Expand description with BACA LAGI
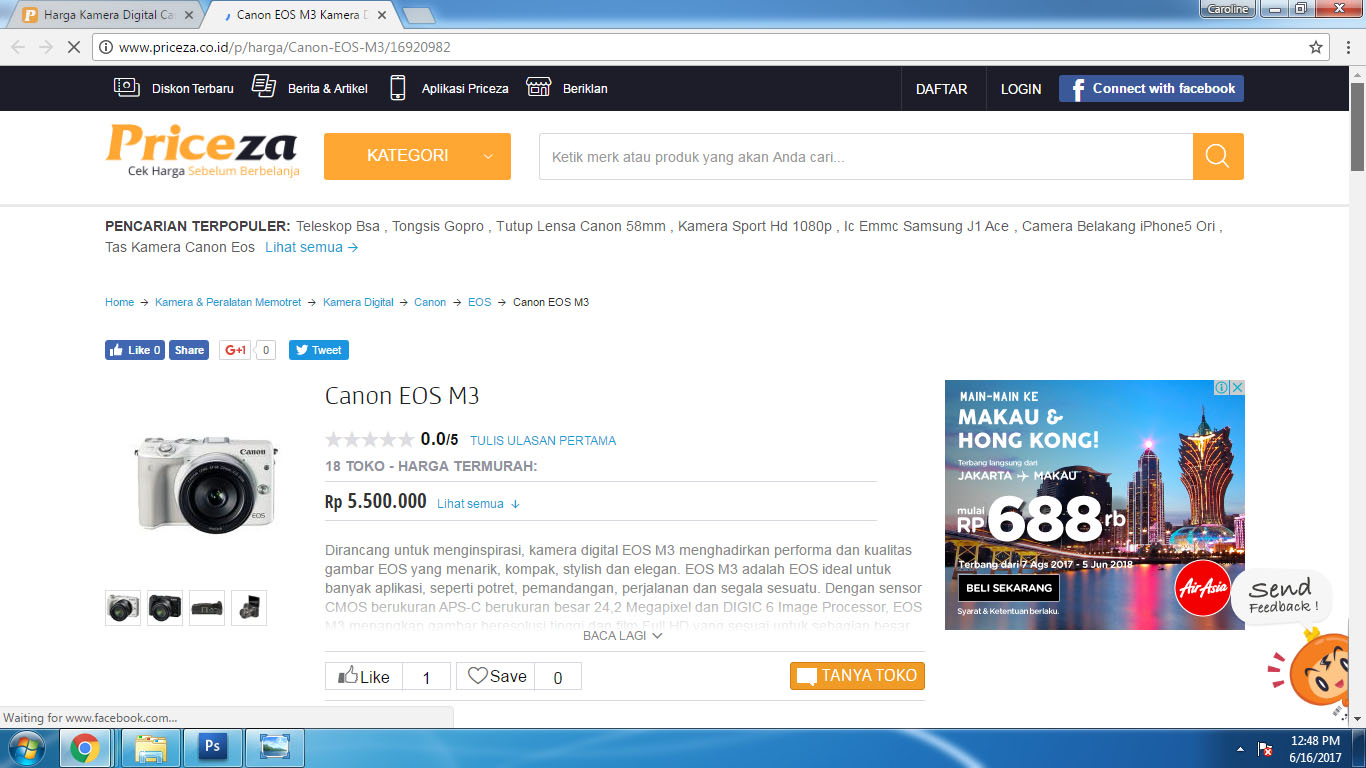 [x=622, y=635]
